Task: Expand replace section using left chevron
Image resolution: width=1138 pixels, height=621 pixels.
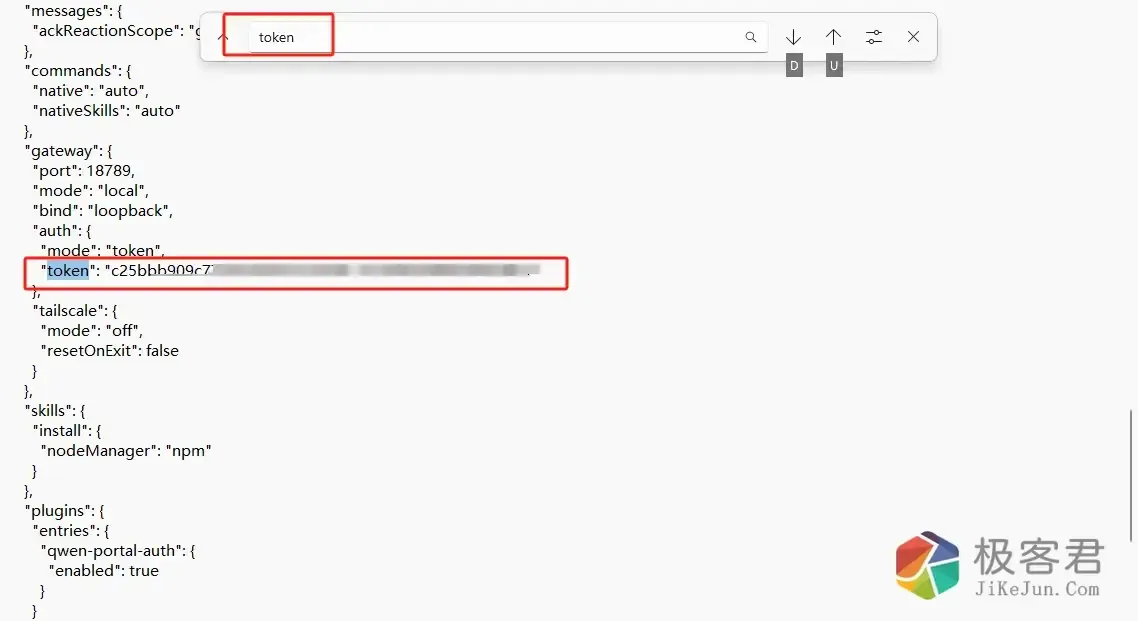Action: pos(223,37)
